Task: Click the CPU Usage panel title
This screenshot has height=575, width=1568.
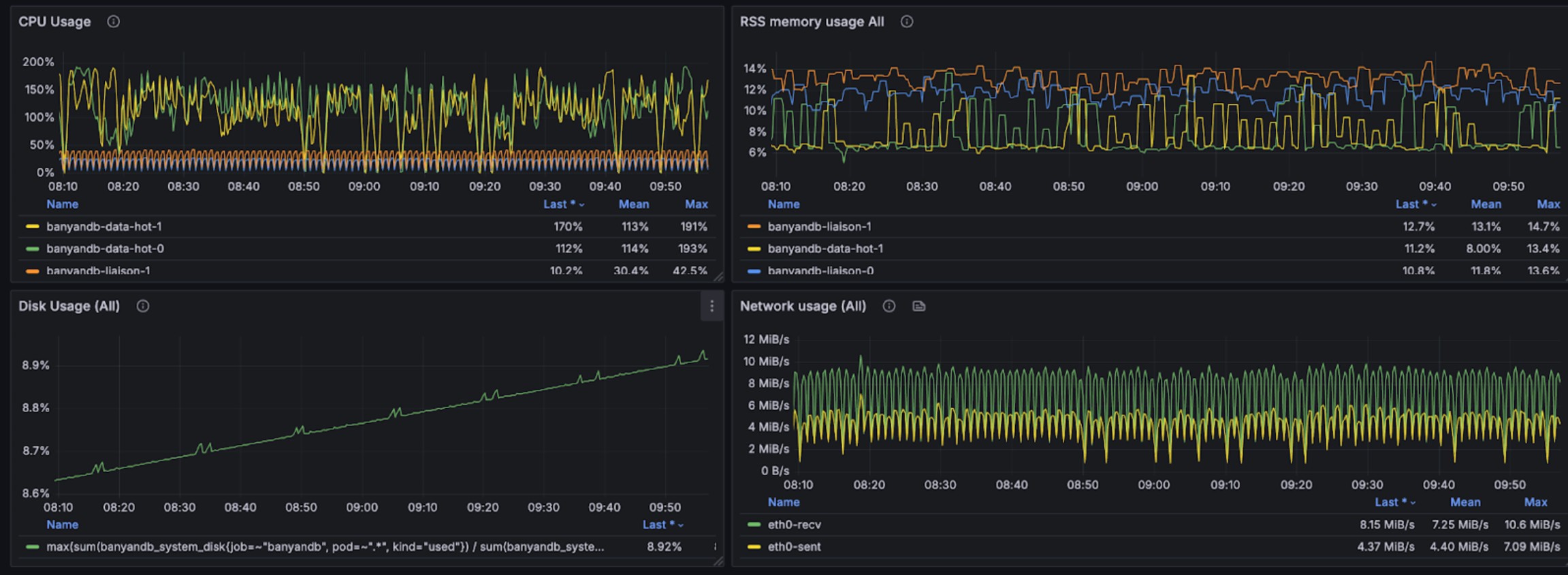Action: pyautogui.click(x=54, y=22)
